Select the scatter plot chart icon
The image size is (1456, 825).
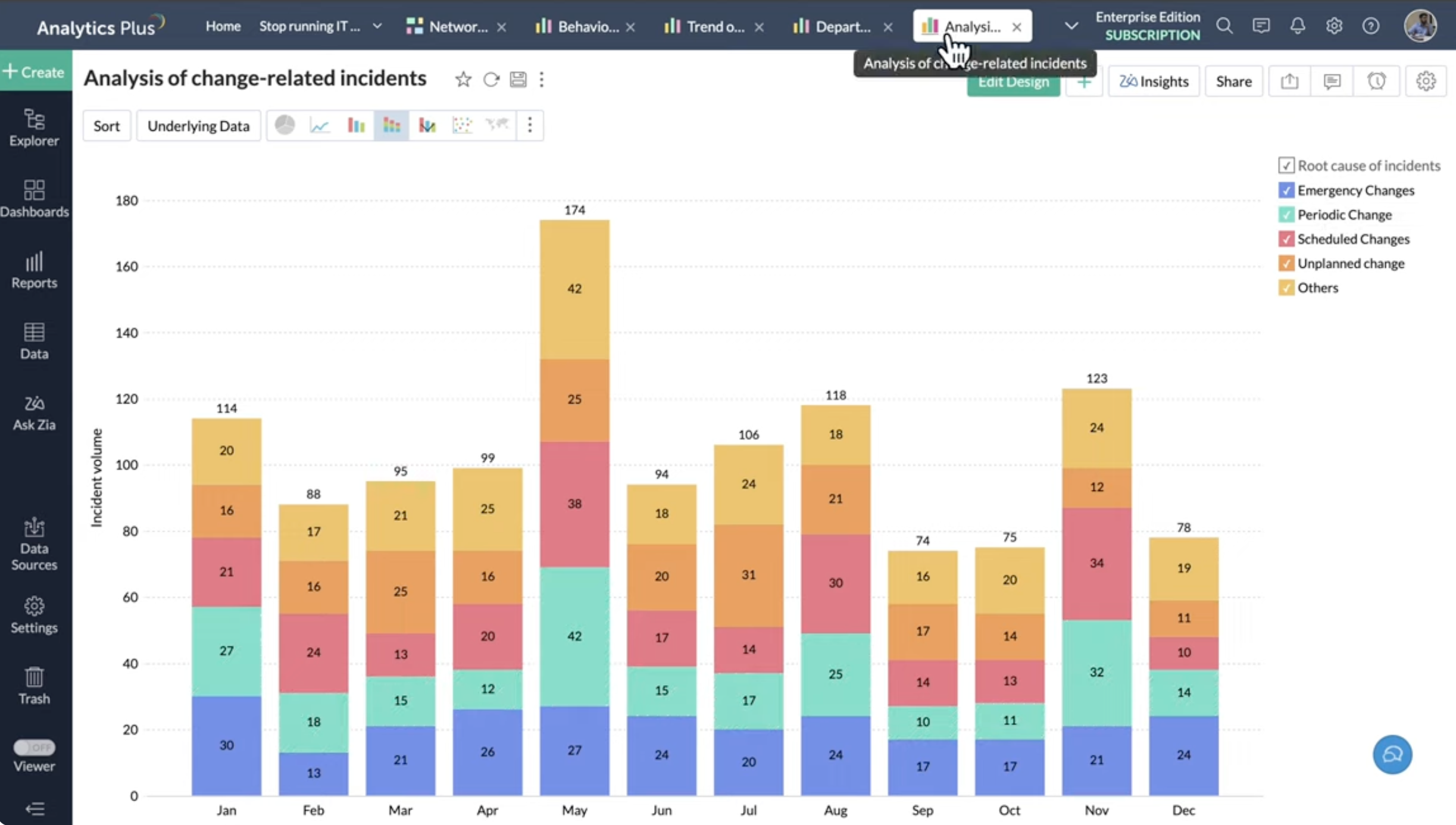[462, 125]
